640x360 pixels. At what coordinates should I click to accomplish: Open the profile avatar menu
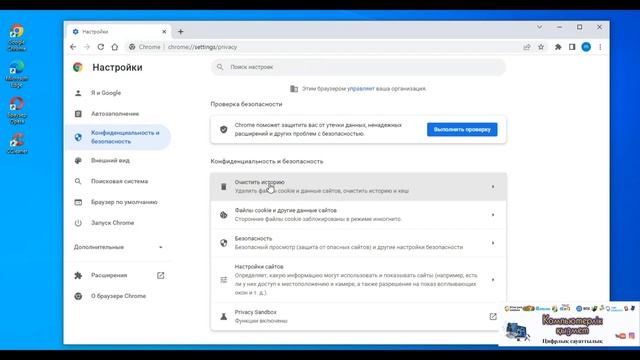(x=586, y=47)
